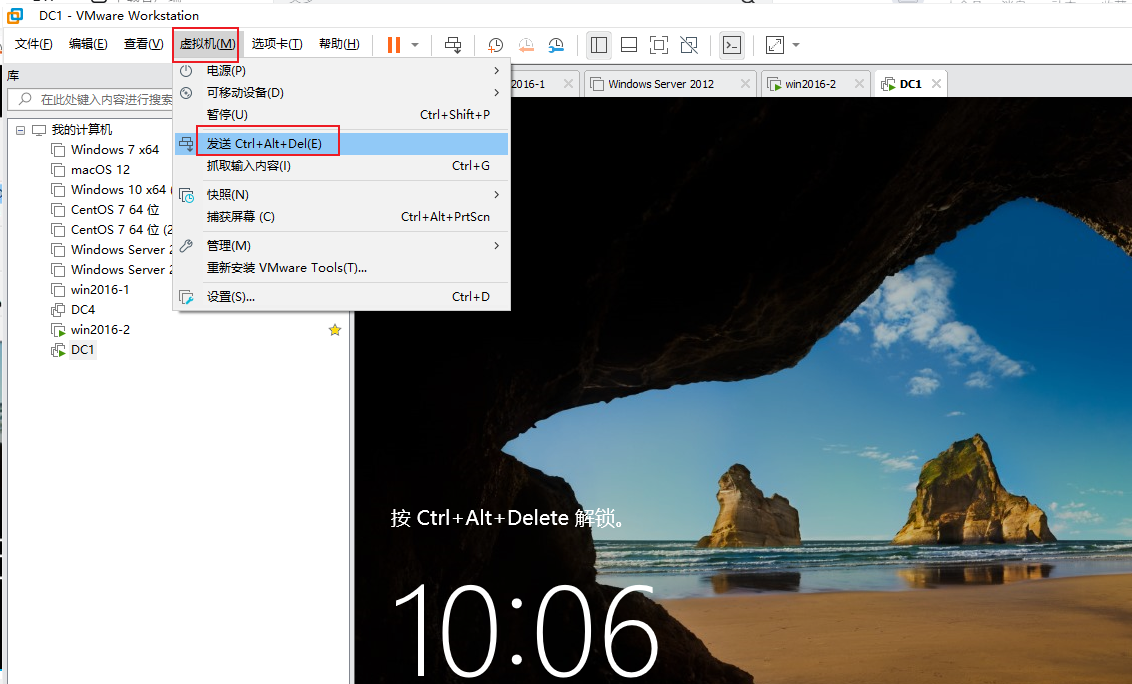
Task: Switch to DC1 tab
Action: tap(910, 85)
